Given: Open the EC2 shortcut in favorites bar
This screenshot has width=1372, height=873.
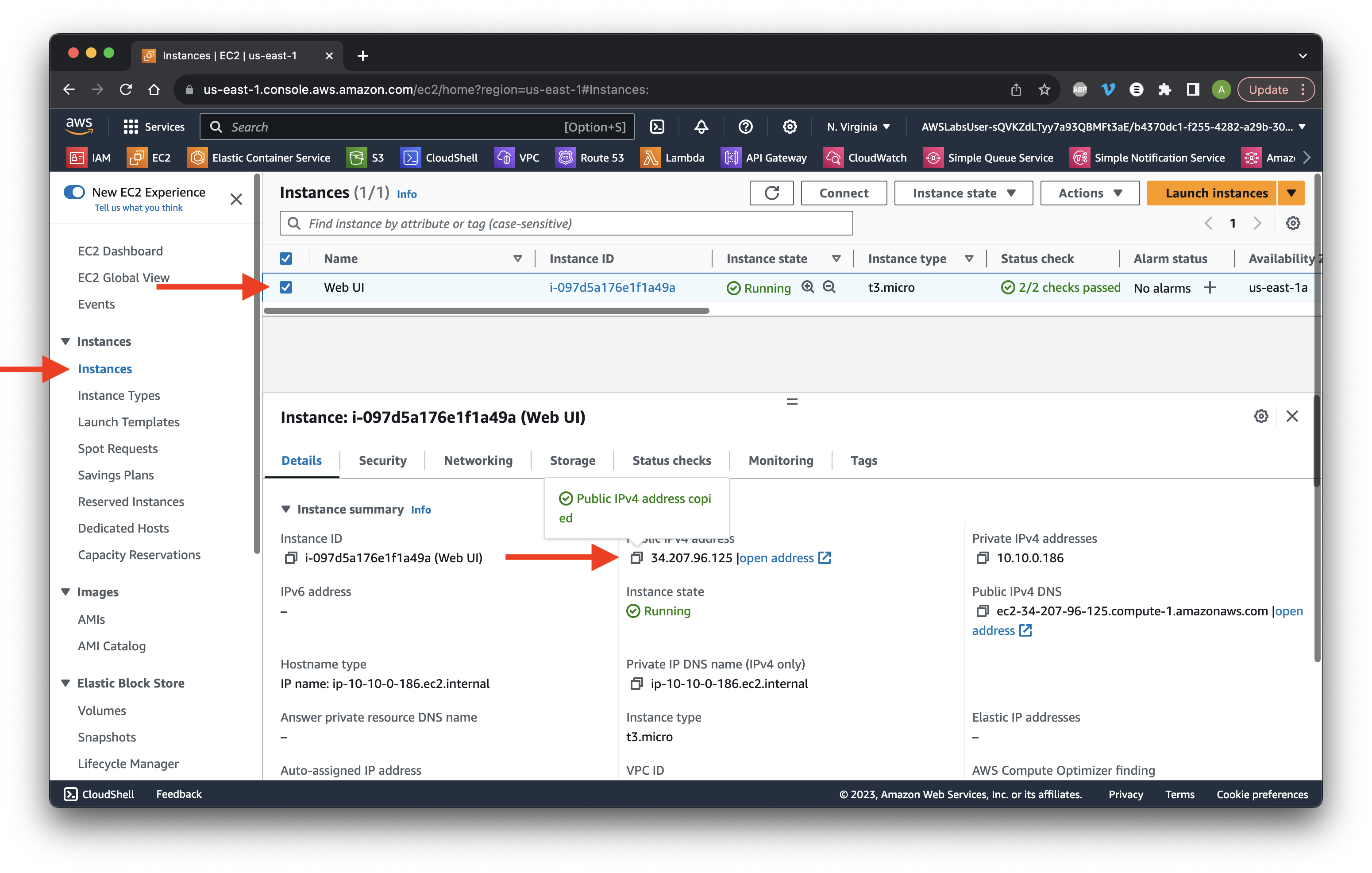Looking at the screenshot, I should (x=149, y=157).
